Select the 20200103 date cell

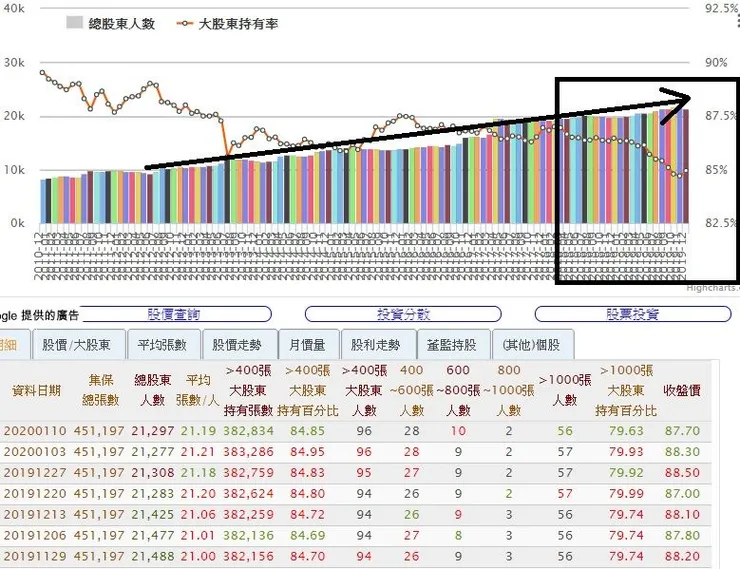35,452
